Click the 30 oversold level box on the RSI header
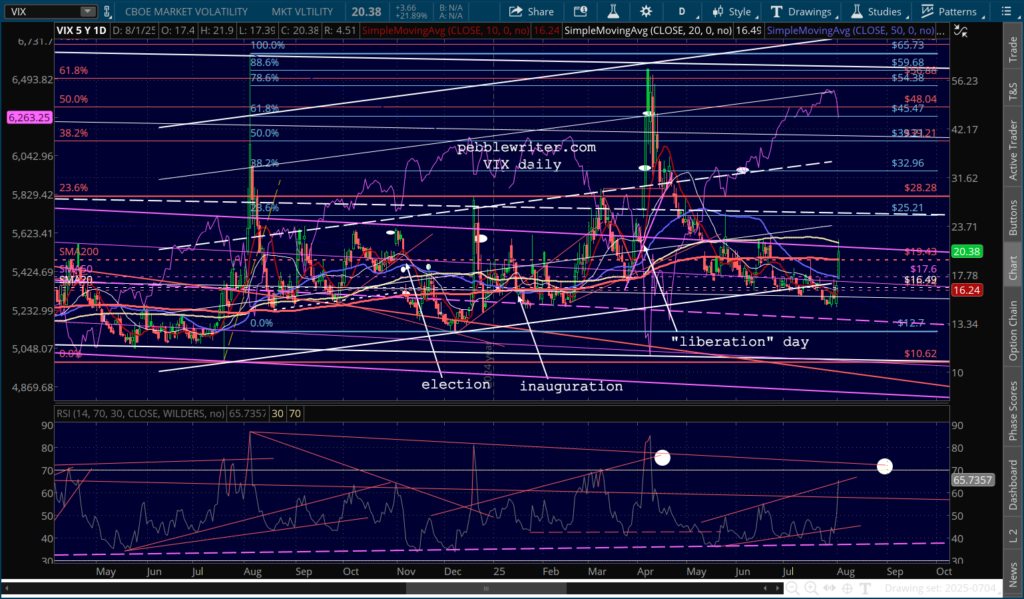This screenshot has height=599, width=1024. pyautogui.click(x=278, y=413)
